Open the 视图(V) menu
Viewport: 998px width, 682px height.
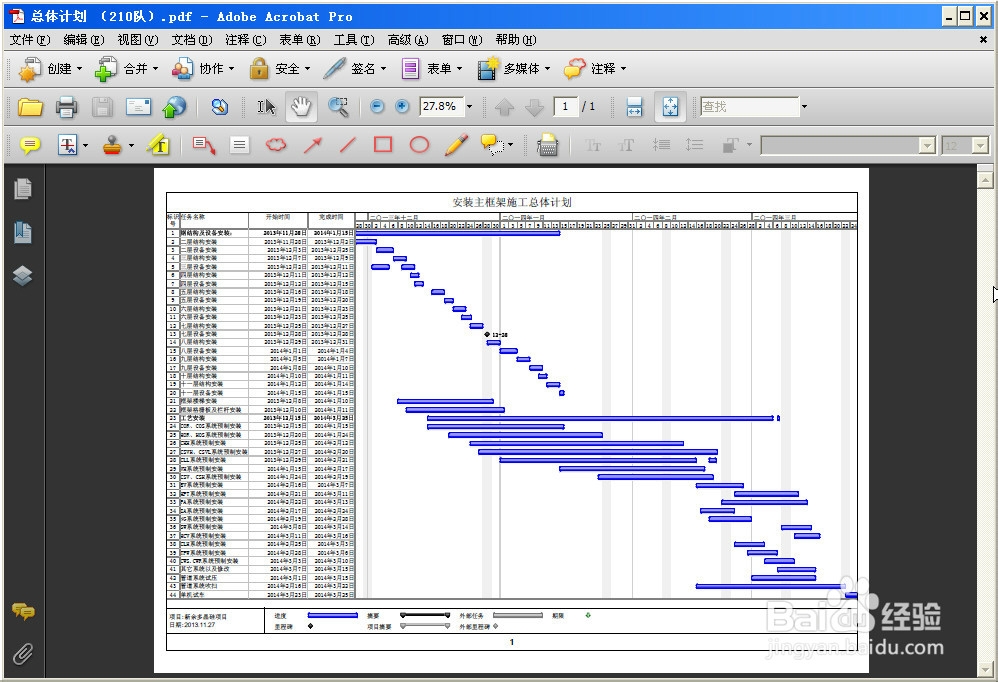tap(137, 40)
